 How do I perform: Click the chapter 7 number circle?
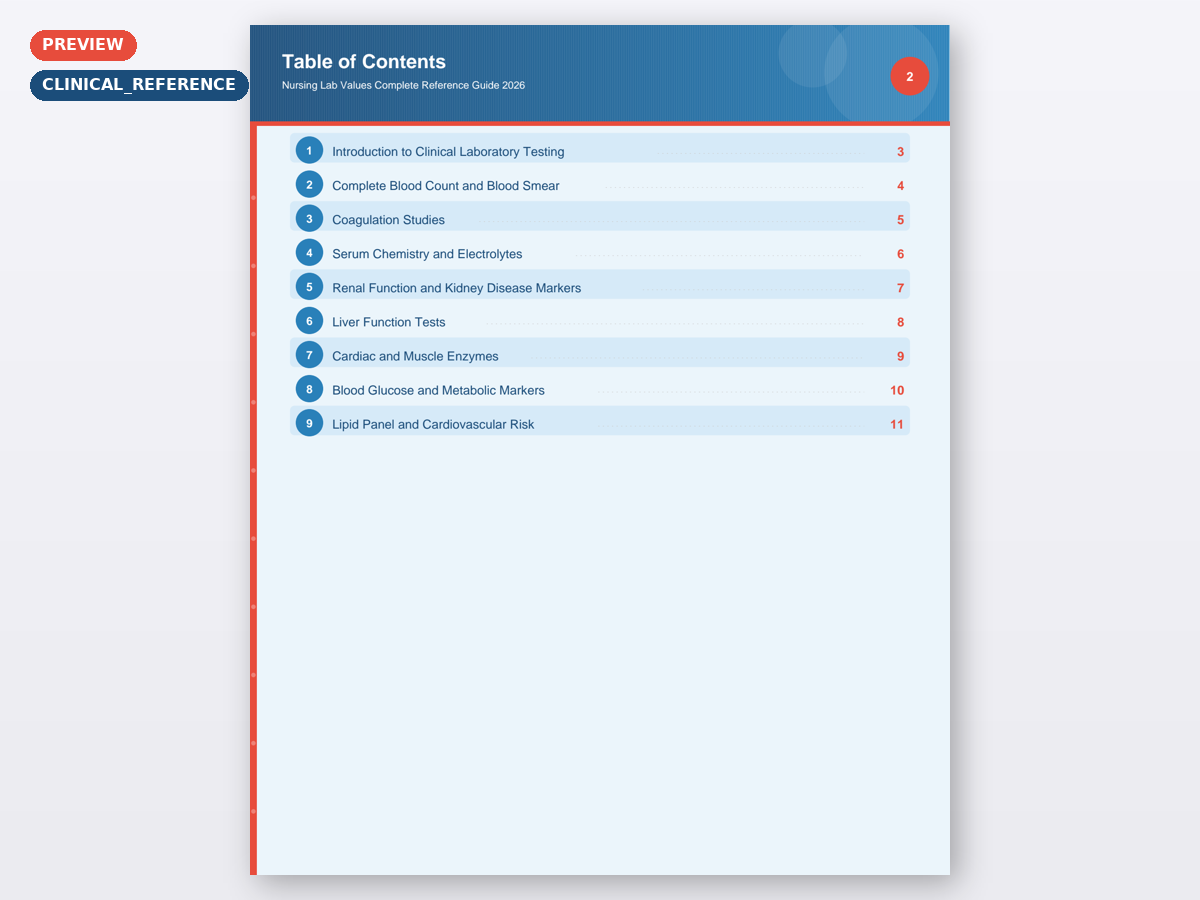(309, 355)
